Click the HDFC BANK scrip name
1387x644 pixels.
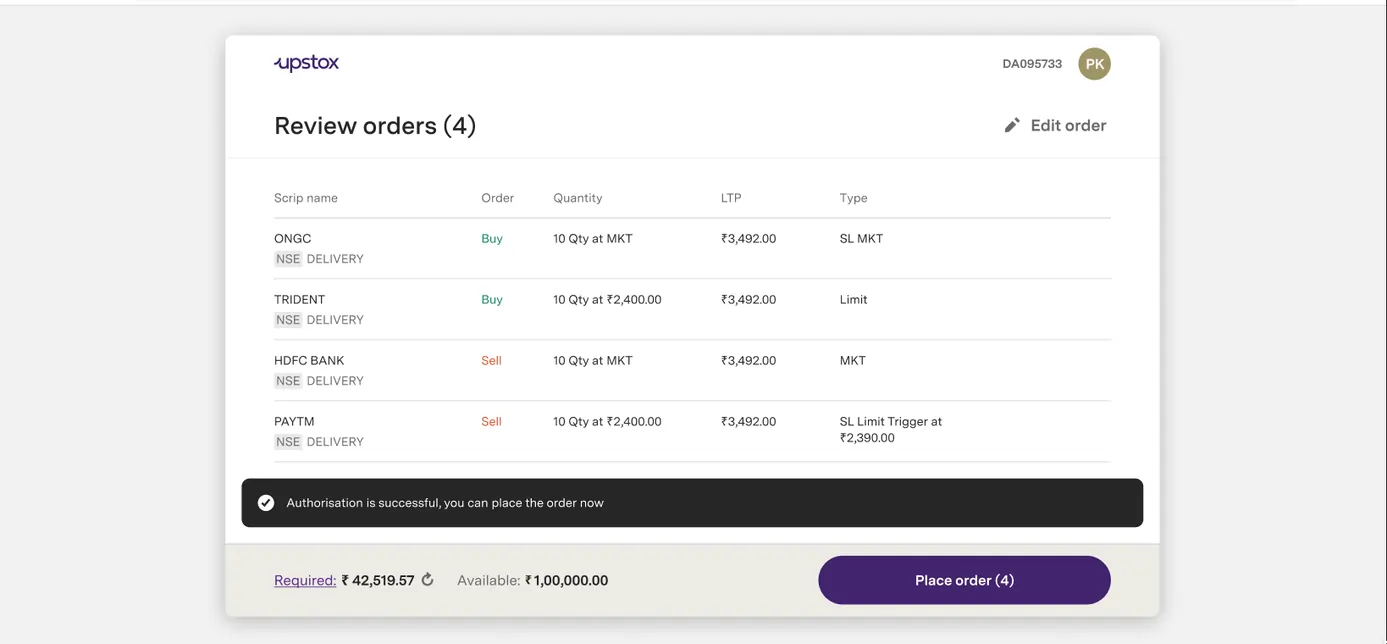(x=309, y=360)
